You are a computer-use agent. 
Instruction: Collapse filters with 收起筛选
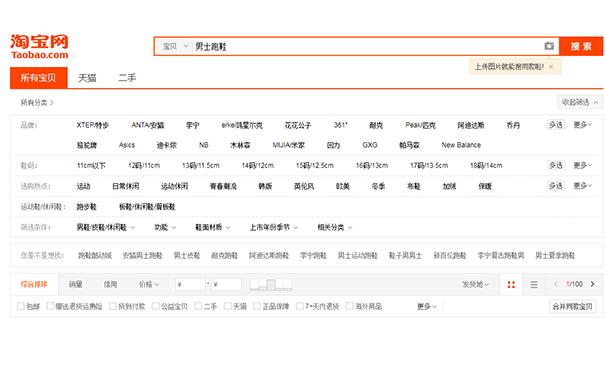click(x=580, y=102)
